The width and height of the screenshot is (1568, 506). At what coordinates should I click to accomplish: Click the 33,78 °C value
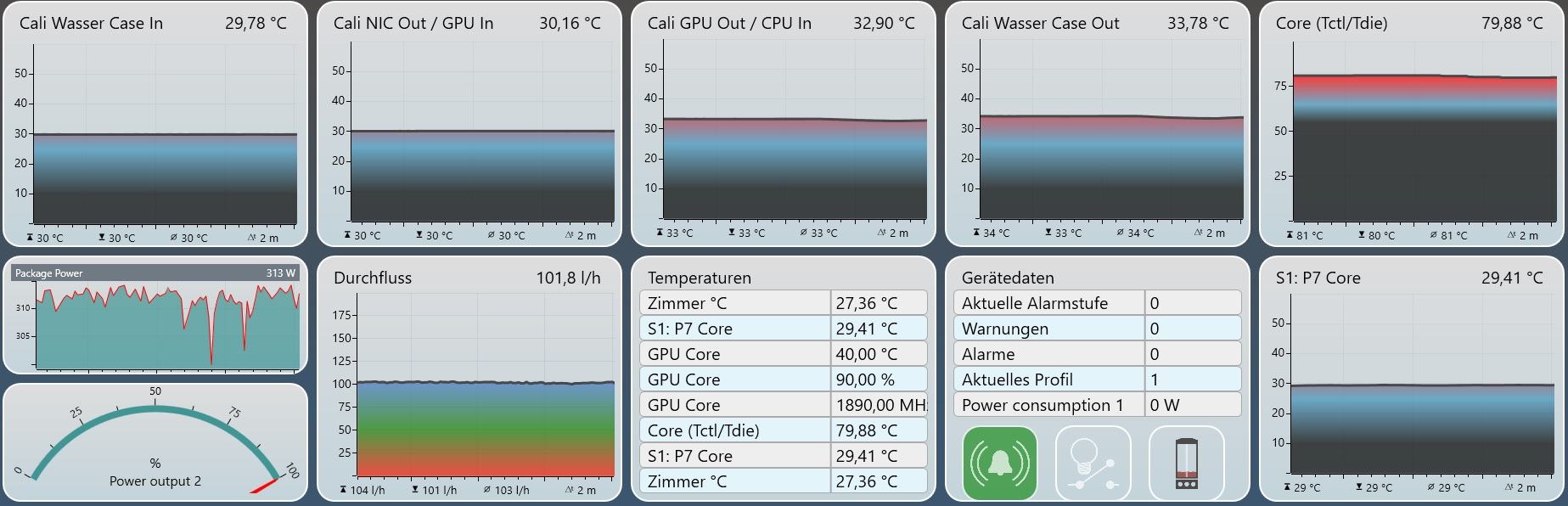click(1198, 24)
